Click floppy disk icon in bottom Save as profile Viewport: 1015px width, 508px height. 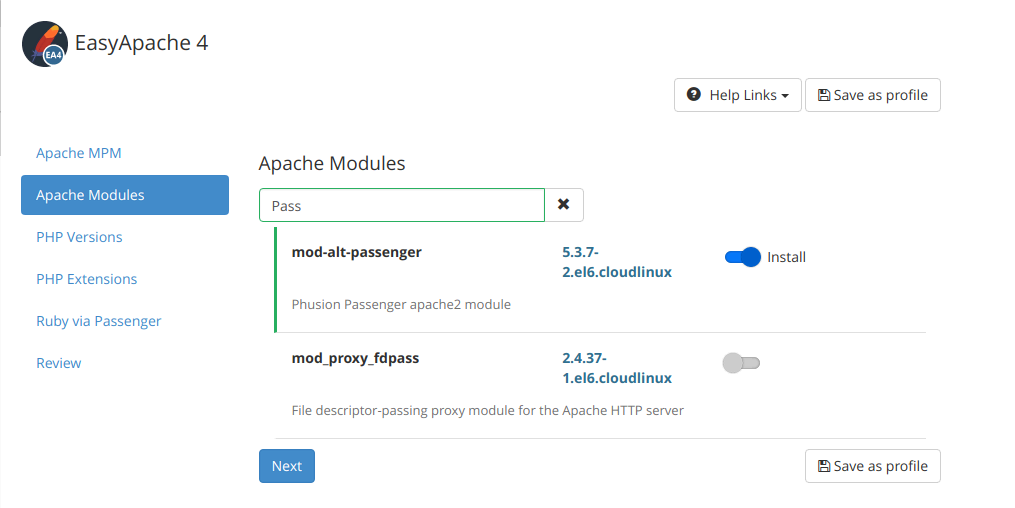pyautogui.click(x=824, y=466)
